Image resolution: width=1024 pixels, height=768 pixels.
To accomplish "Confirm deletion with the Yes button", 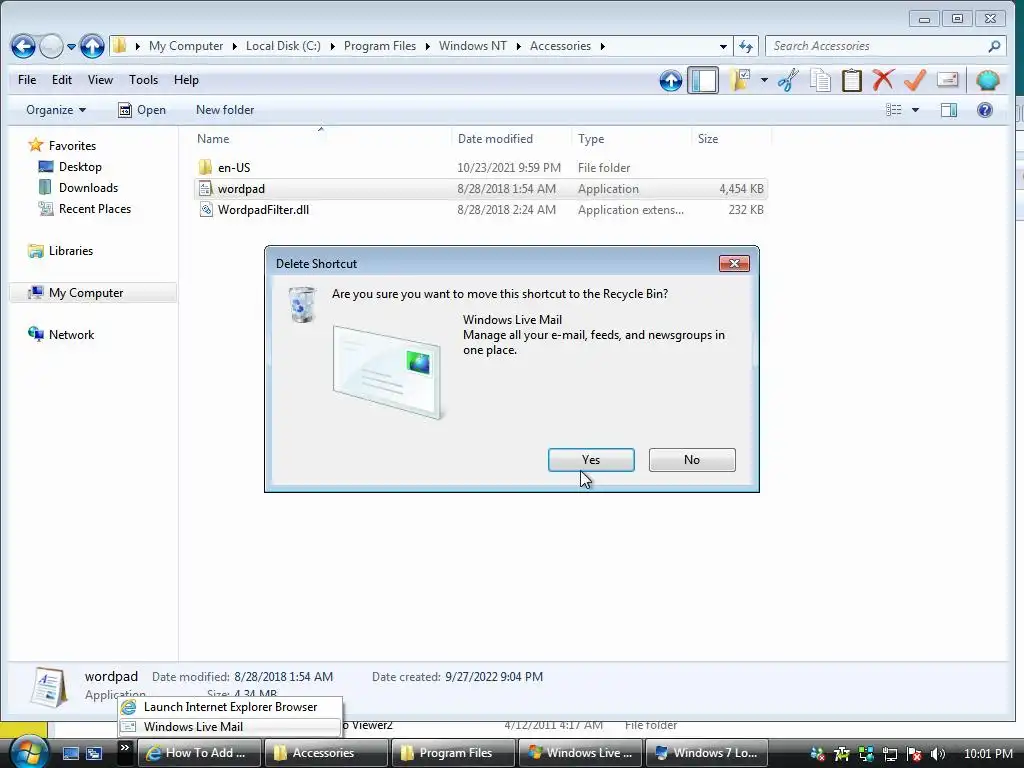I will pyautogui.click(x=591, y=460).
